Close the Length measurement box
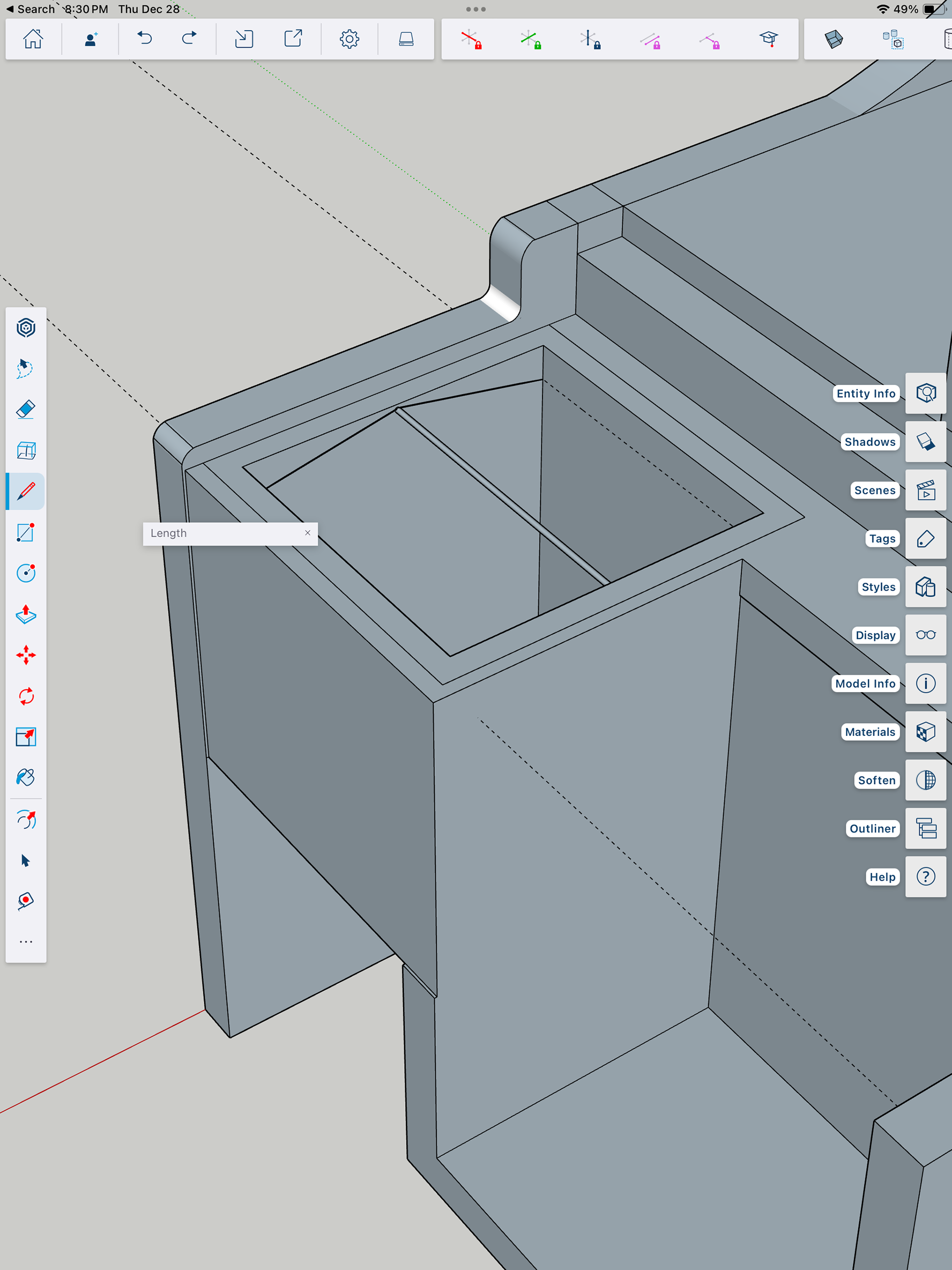Viewport: 952px width, 1270px height. click(308, 533)
